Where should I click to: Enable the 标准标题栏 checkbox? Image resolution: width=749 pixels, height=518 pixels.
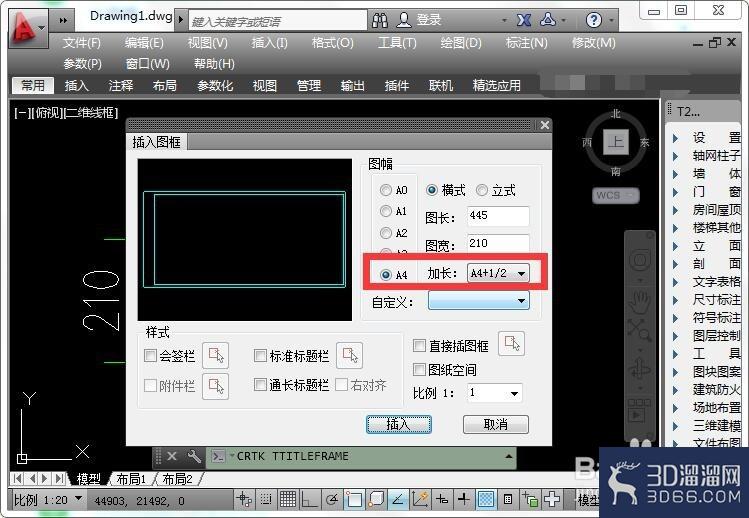(260, 355)
